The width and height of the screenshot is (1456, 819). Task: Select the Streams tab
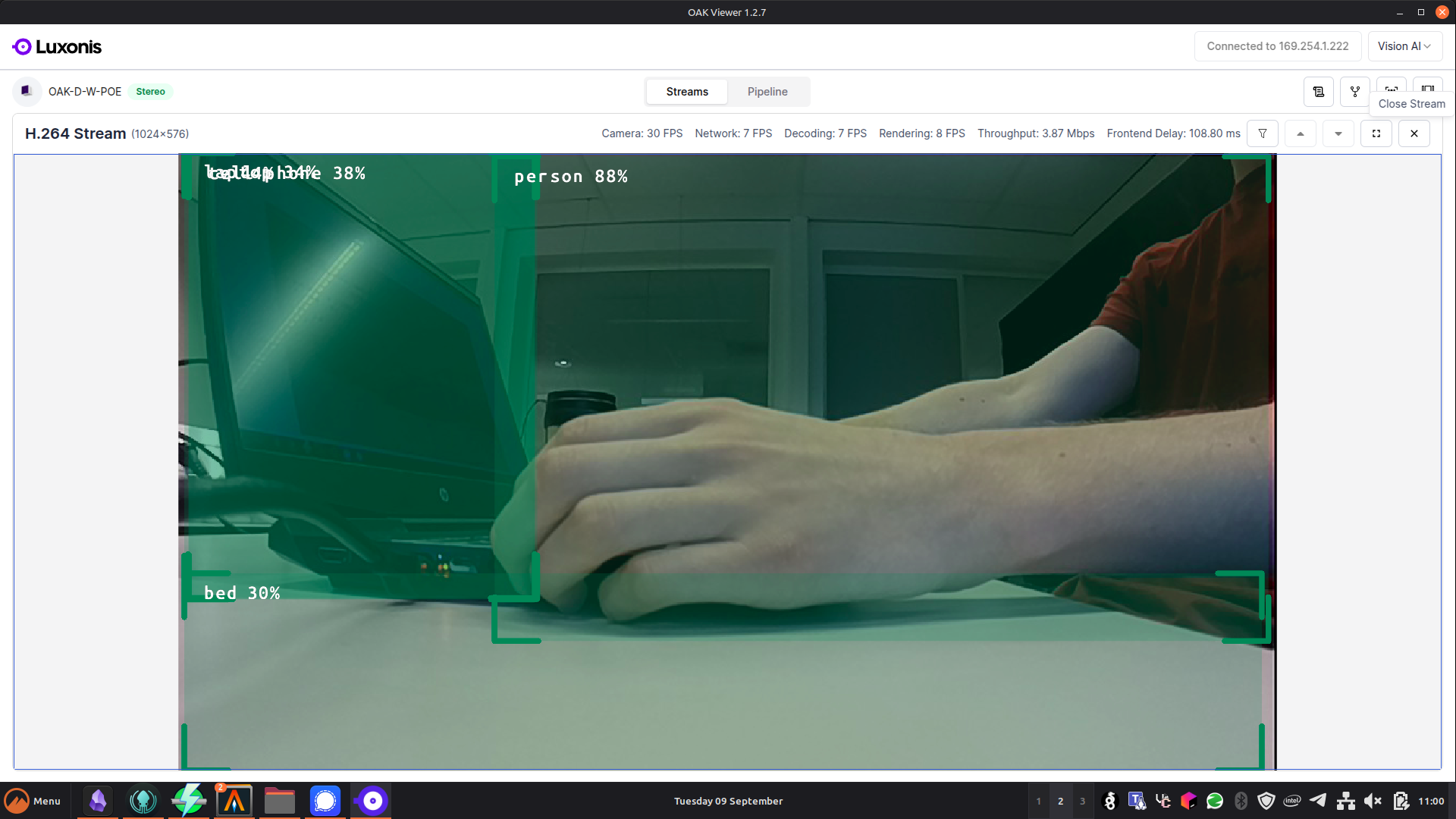[687, 92]
